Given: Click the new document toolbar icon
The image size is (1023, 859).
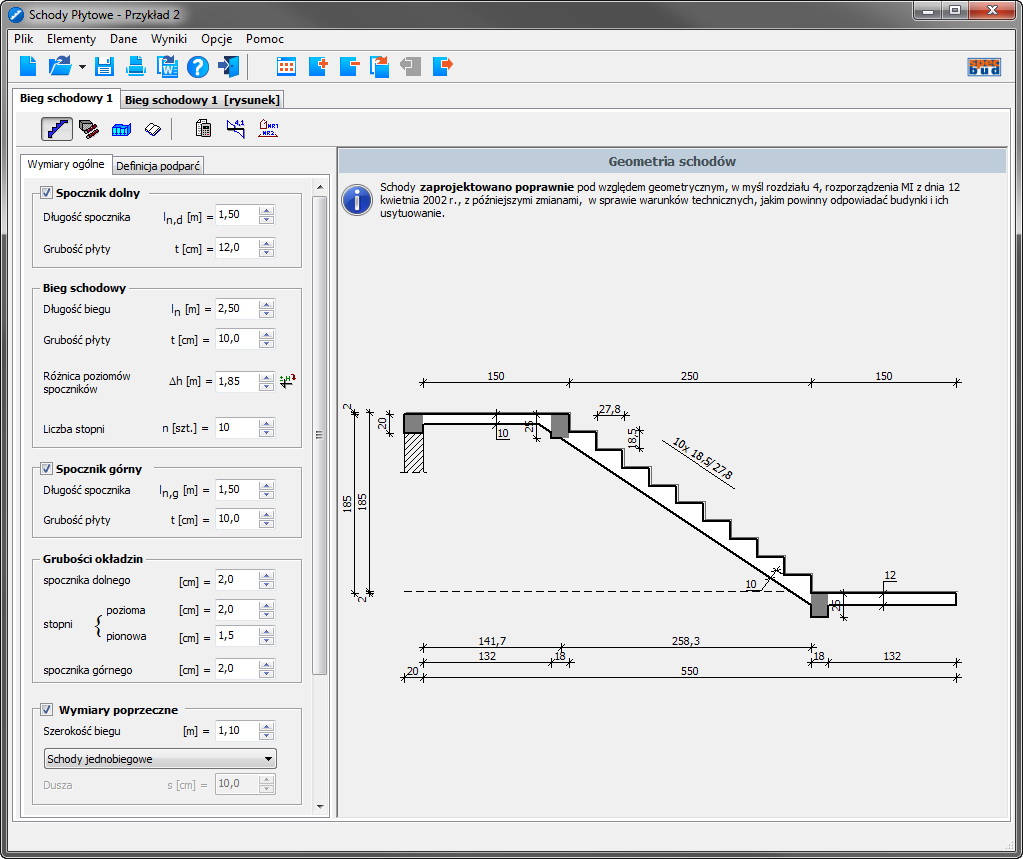Looking at the screenshot, I should click(28, 67).
